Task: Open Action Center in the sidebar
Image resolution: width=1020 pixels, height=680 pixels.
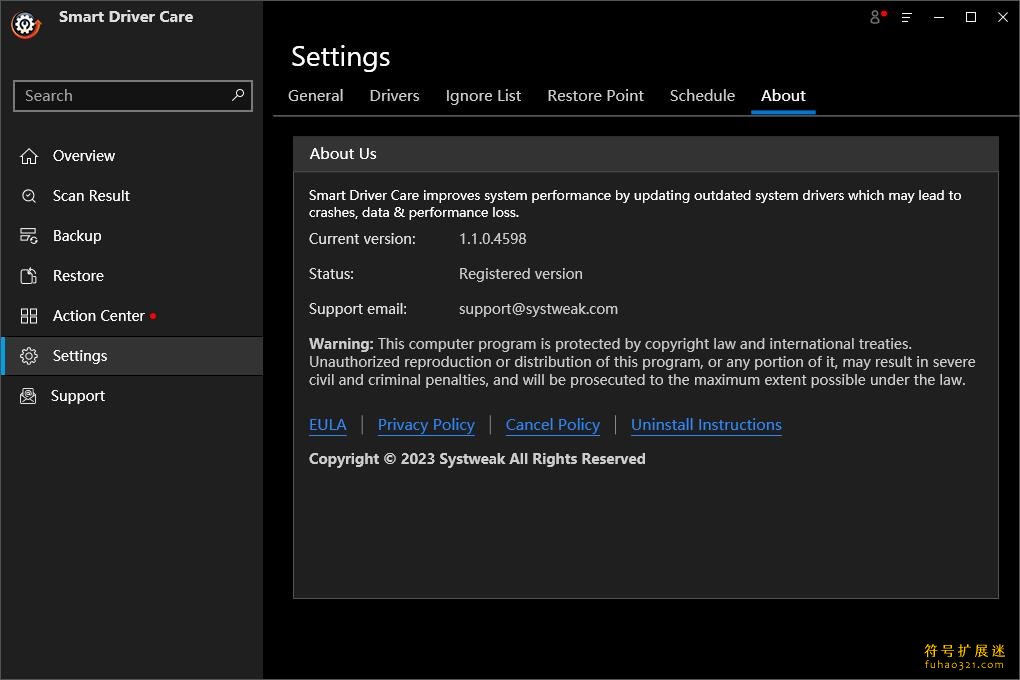Action: (132, 316)
